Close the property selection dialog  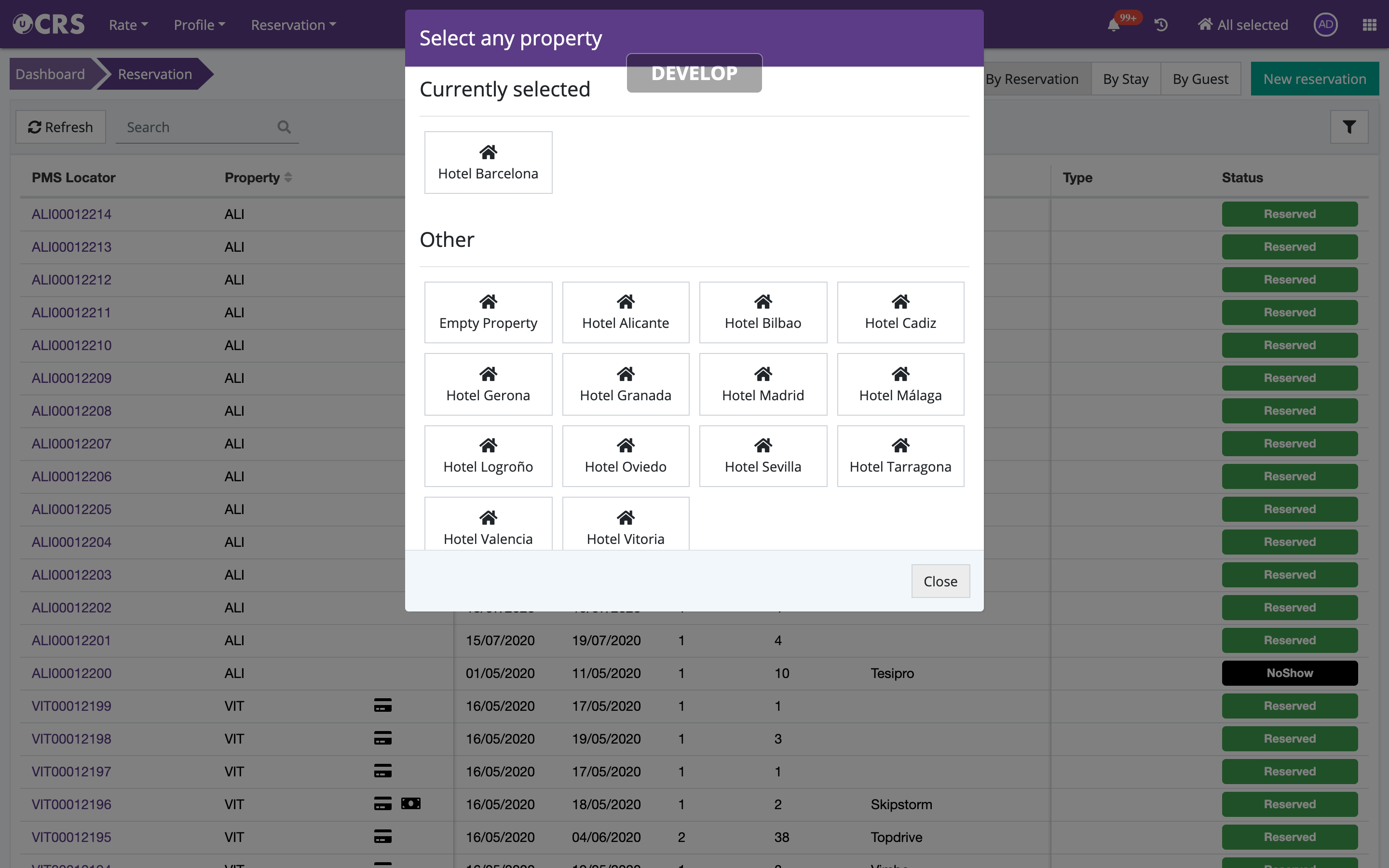coord(940,581)
